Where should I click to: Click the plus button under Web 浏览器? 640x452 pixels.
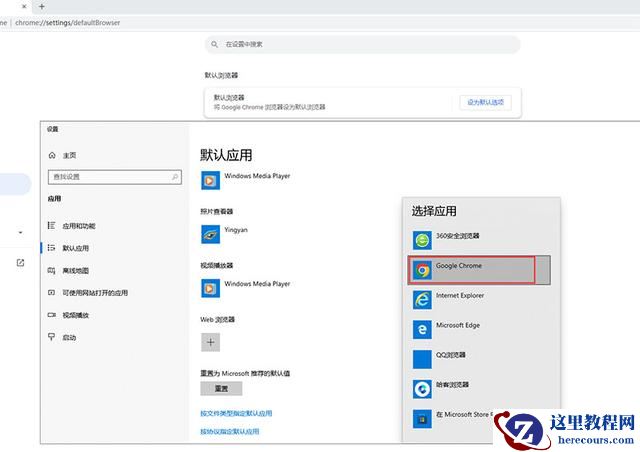(x=211, y=342)
